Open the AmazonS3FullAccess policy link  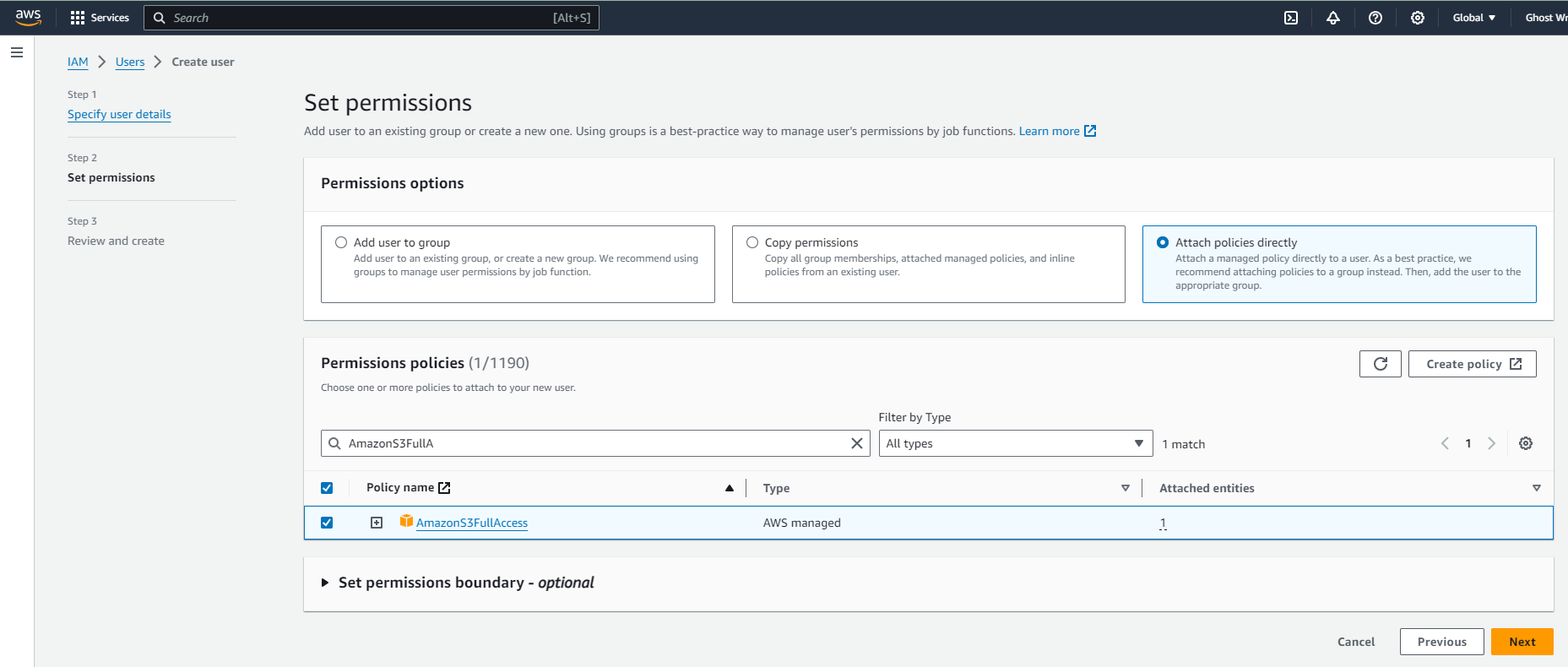pos(472,523)
